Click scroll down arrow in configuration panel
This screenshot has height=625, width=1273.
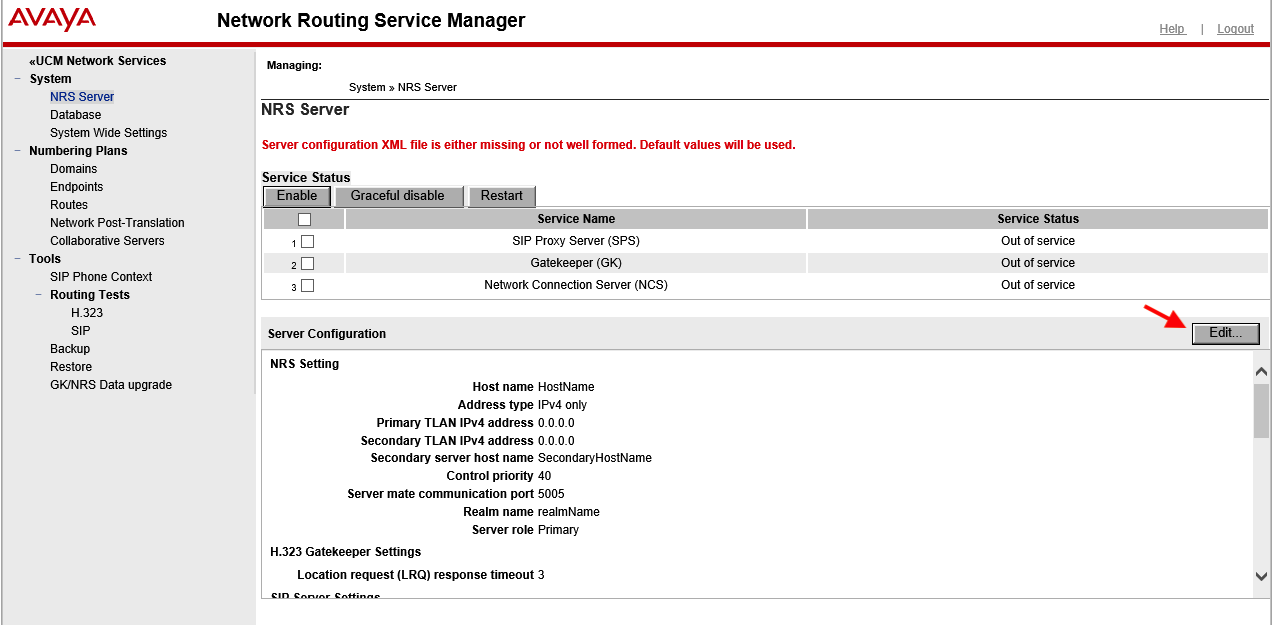point(1262,577)
